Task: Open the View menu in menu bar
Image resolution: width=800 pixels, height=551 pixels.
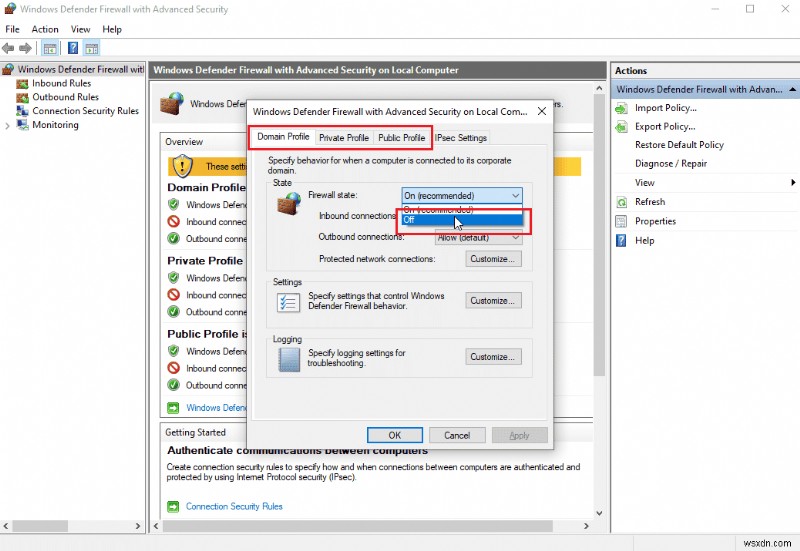Action: 80,30
